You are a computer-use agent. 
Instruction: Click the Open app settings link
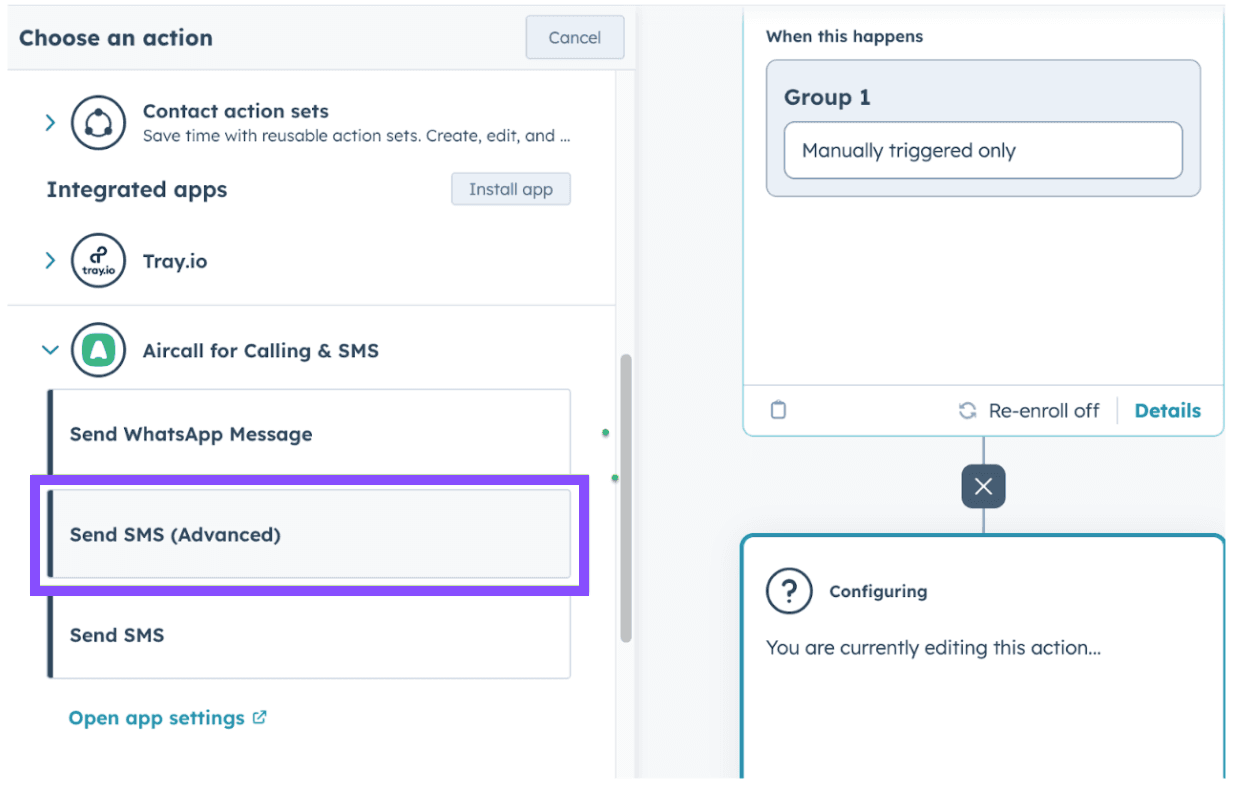(158, 717)
